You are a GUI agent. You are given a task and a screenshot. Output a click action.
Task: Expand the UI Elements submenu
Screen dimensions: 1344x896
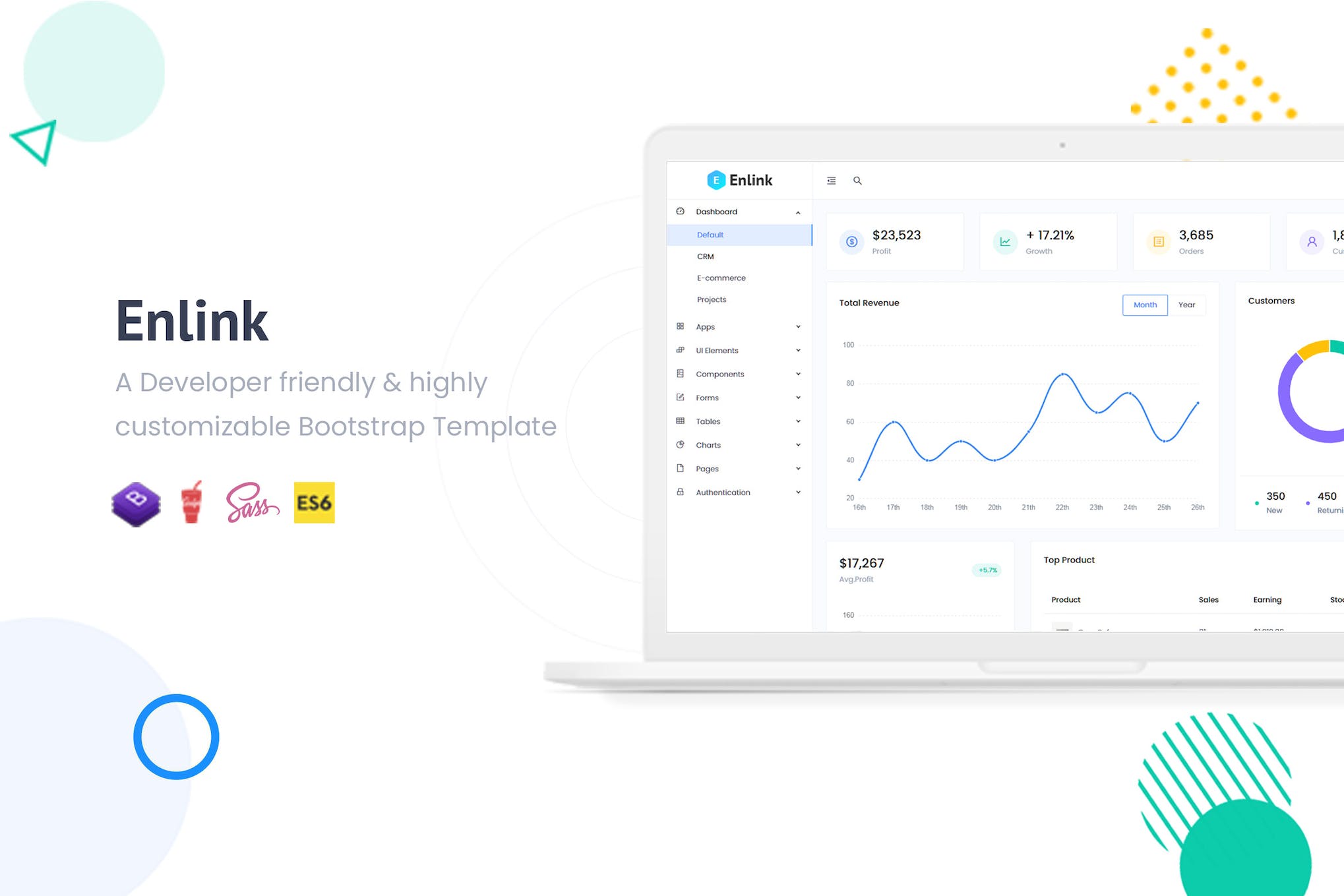[739, 350]
